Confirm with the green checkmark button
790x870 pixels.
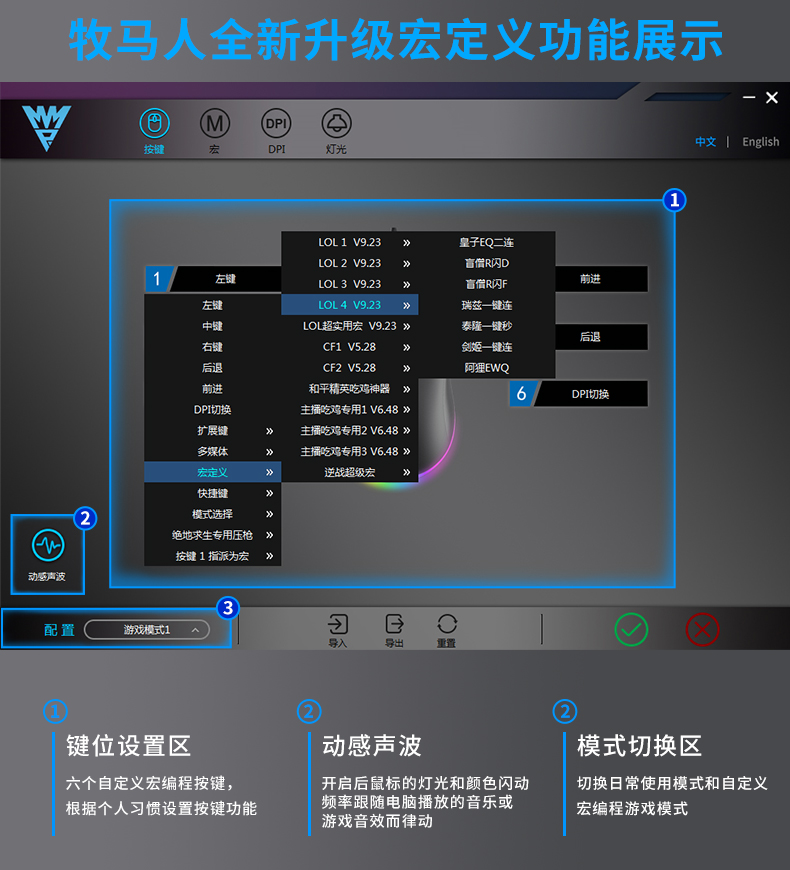click(x=631, y=629)
